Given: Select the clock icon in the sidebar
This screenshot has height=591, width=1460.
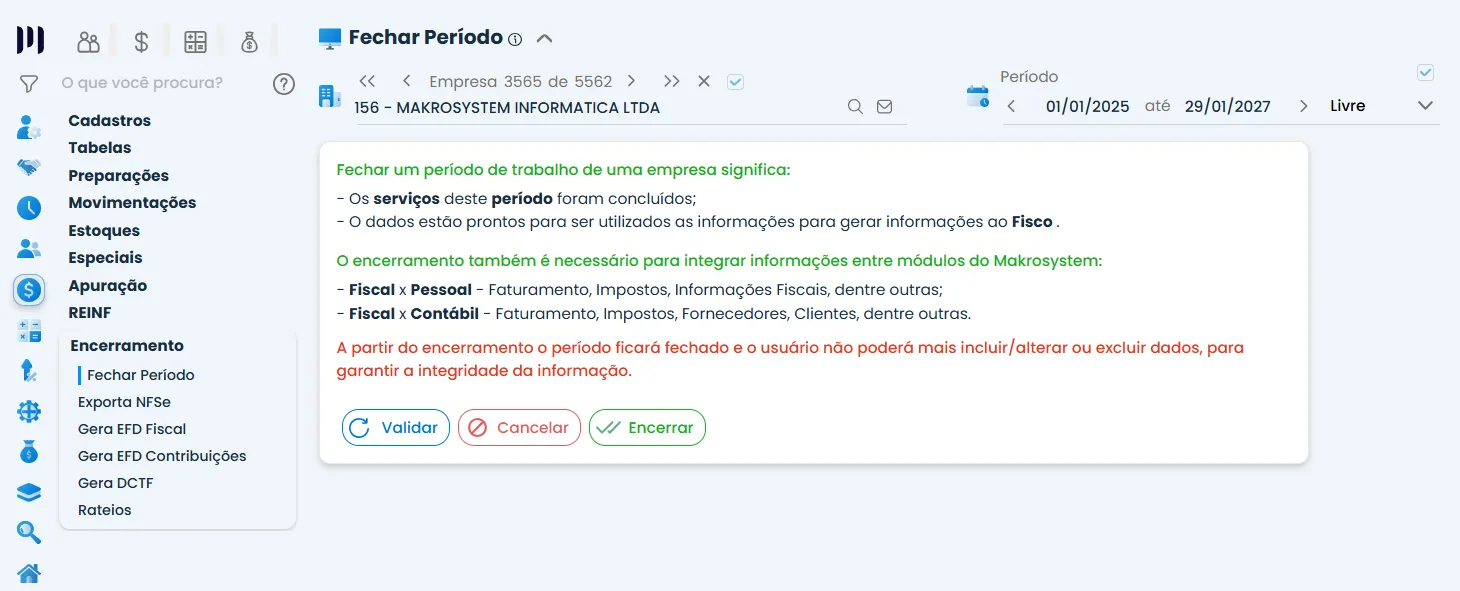Looking at the screenshot, I should 28,207.
